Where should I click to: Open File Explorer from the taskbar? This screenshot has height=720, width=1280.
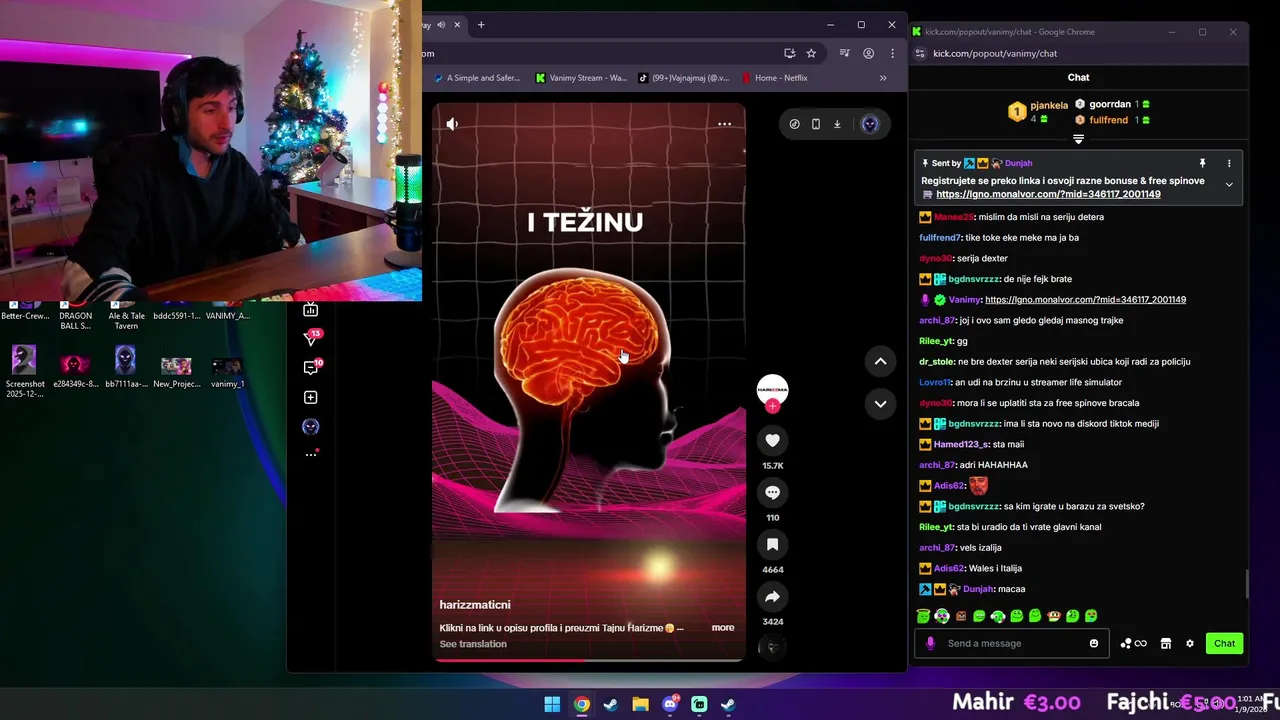(x=640, y=704)
